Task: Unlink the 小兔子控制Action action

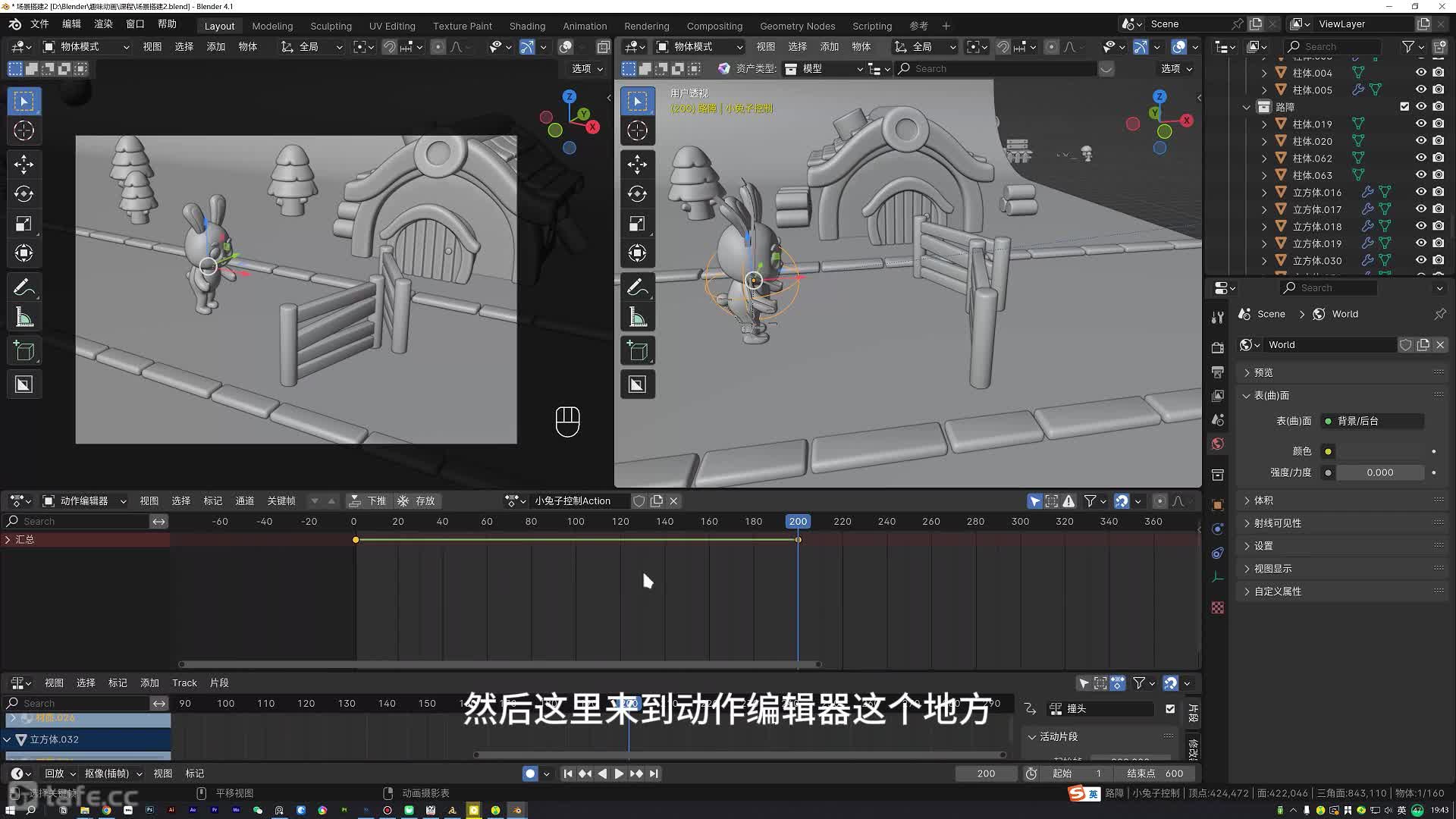Action: click(x=673, y=500)
